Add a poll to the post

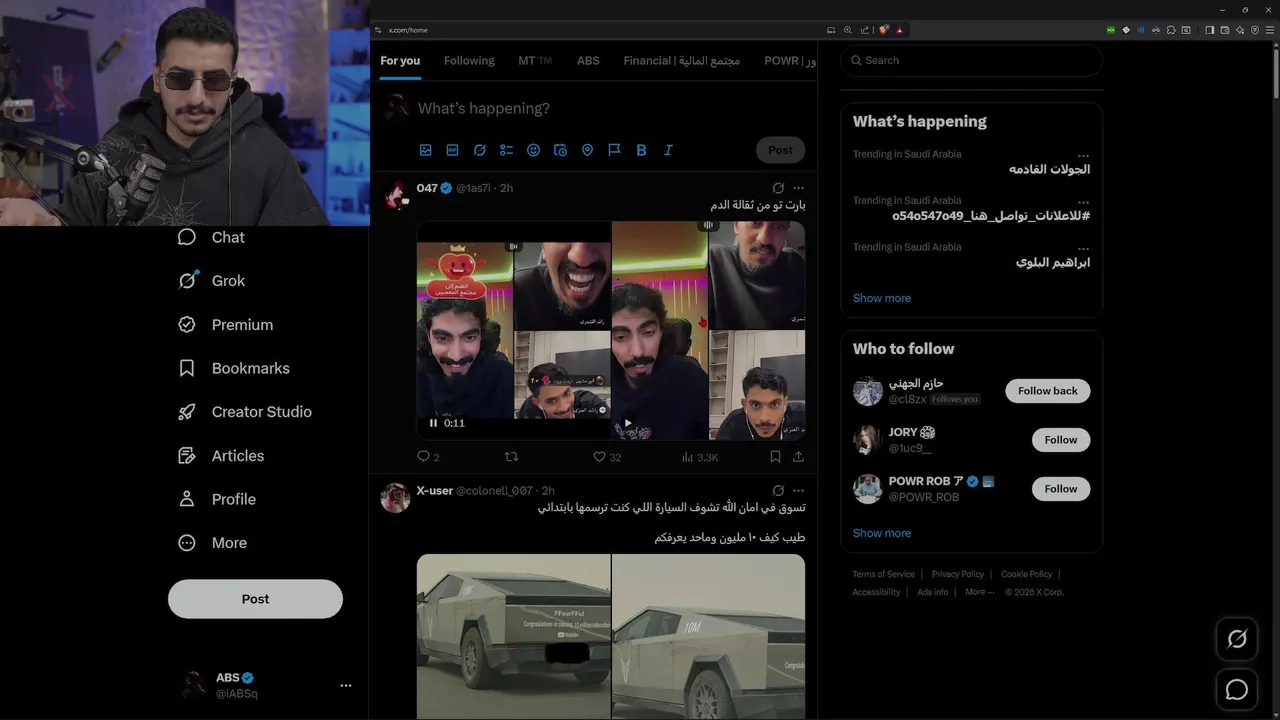pos(506,150)
